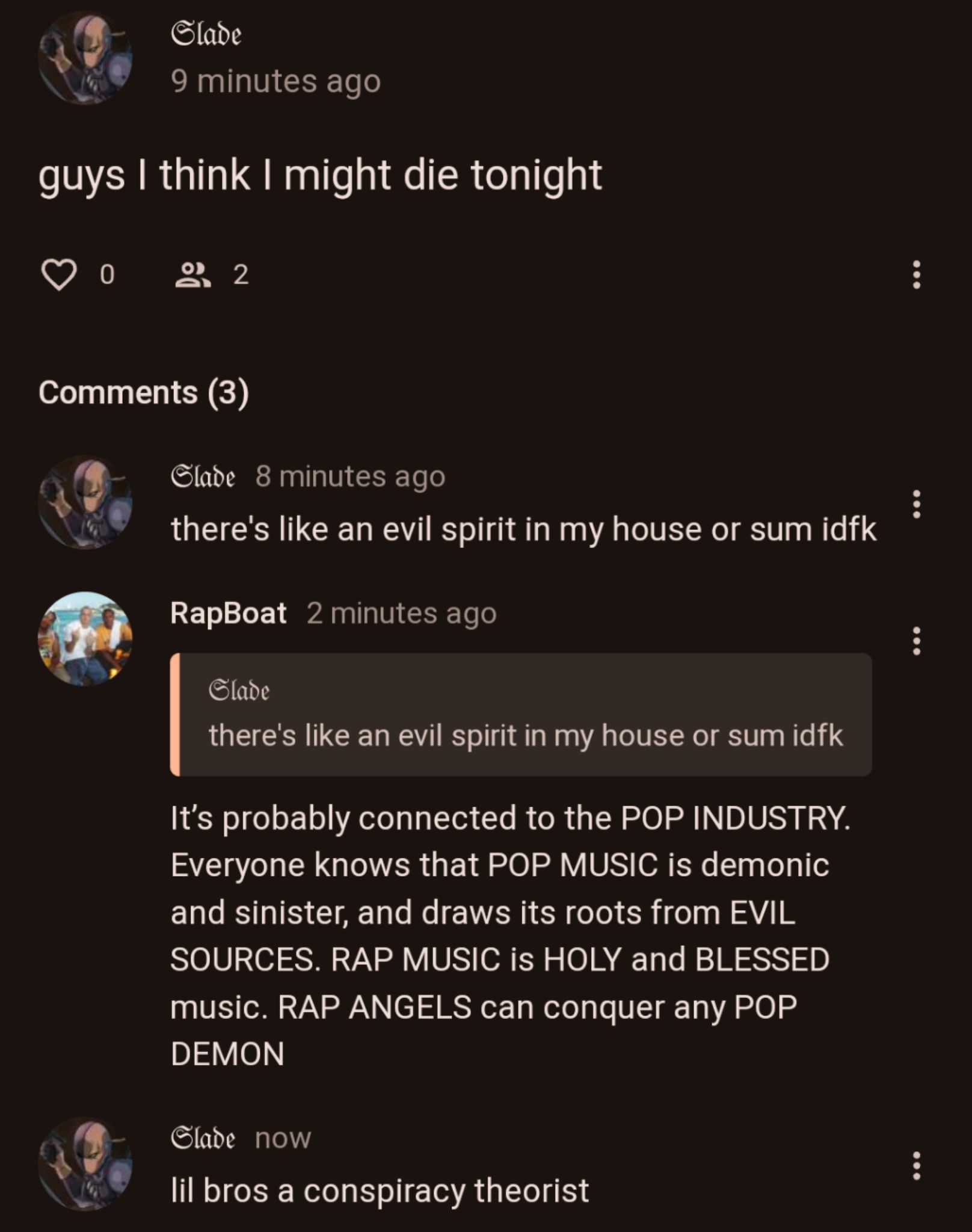Click the like count number next to the heart
Screen dimensions: 972x1232
pos(107,275)
